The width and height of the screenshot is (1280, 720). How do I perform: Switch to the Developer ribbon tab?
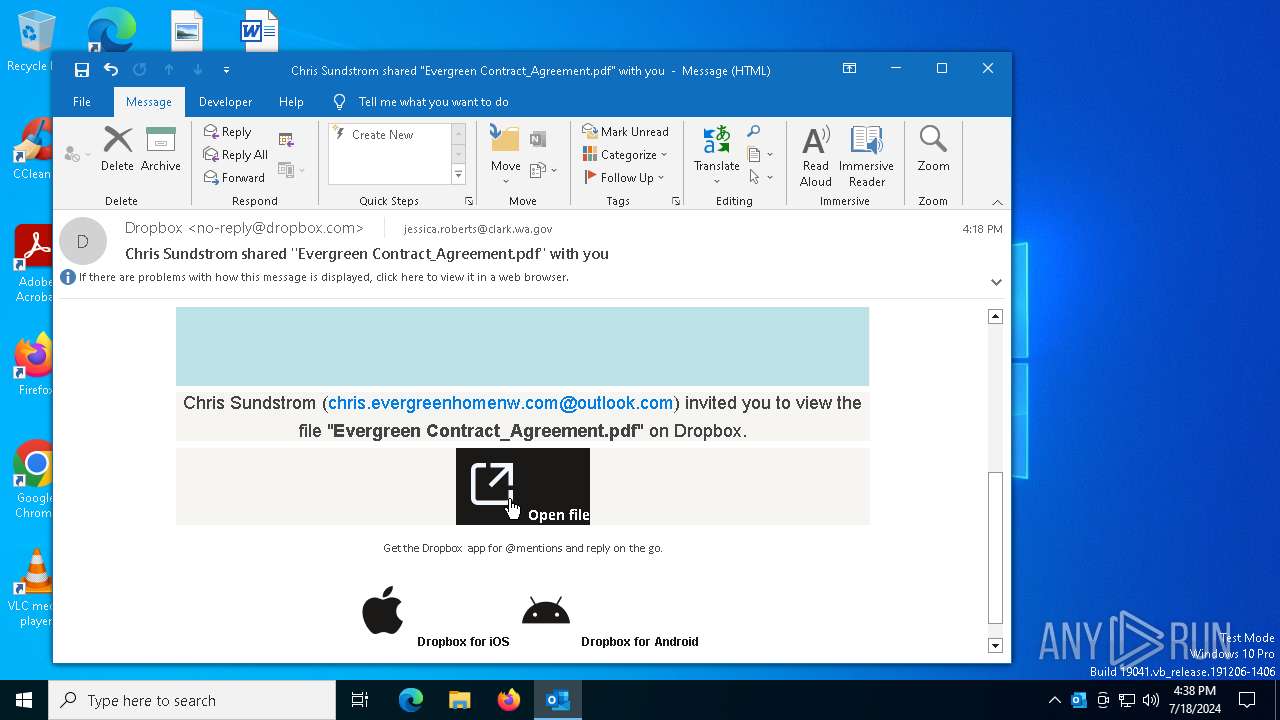(x=225, y=102)
